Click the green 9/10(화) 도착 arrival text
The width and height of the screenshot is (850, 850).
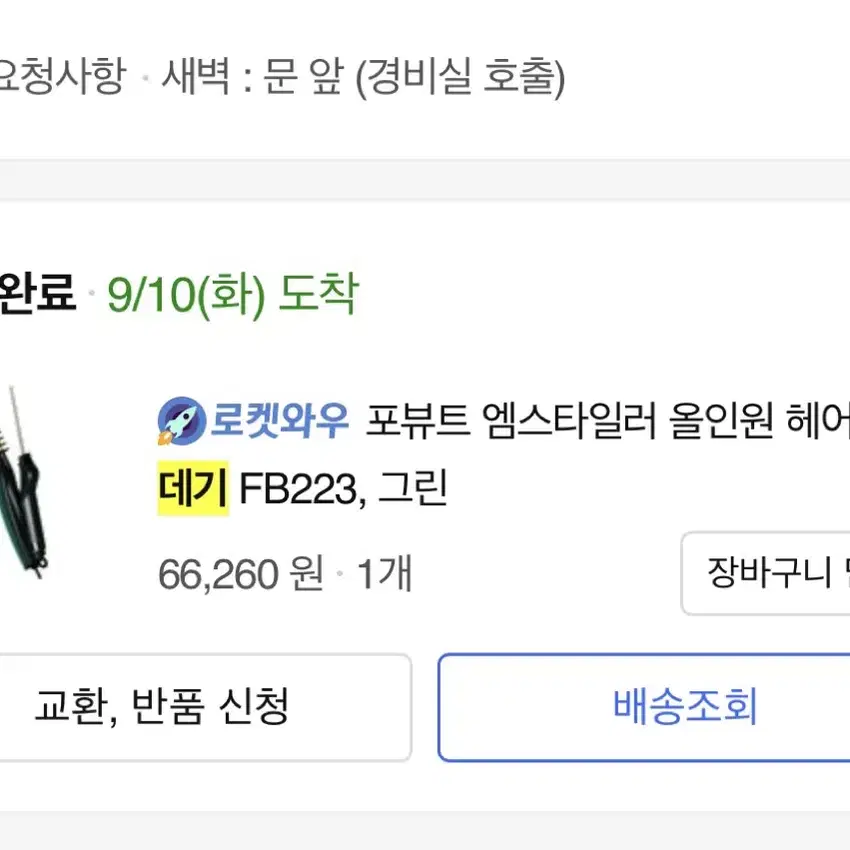click(x=233, y=294)
